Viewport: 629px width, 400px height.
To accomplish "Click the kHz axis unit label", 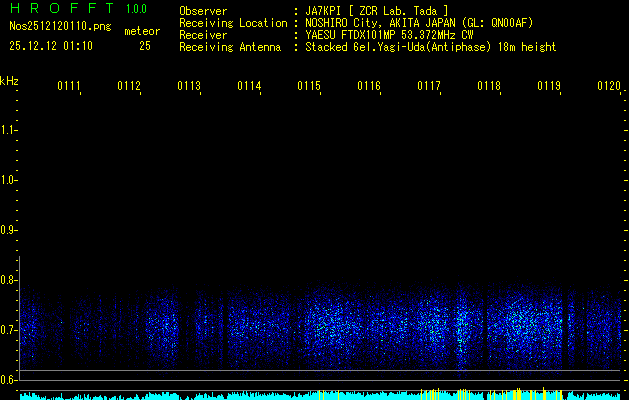I will point(10,80).
